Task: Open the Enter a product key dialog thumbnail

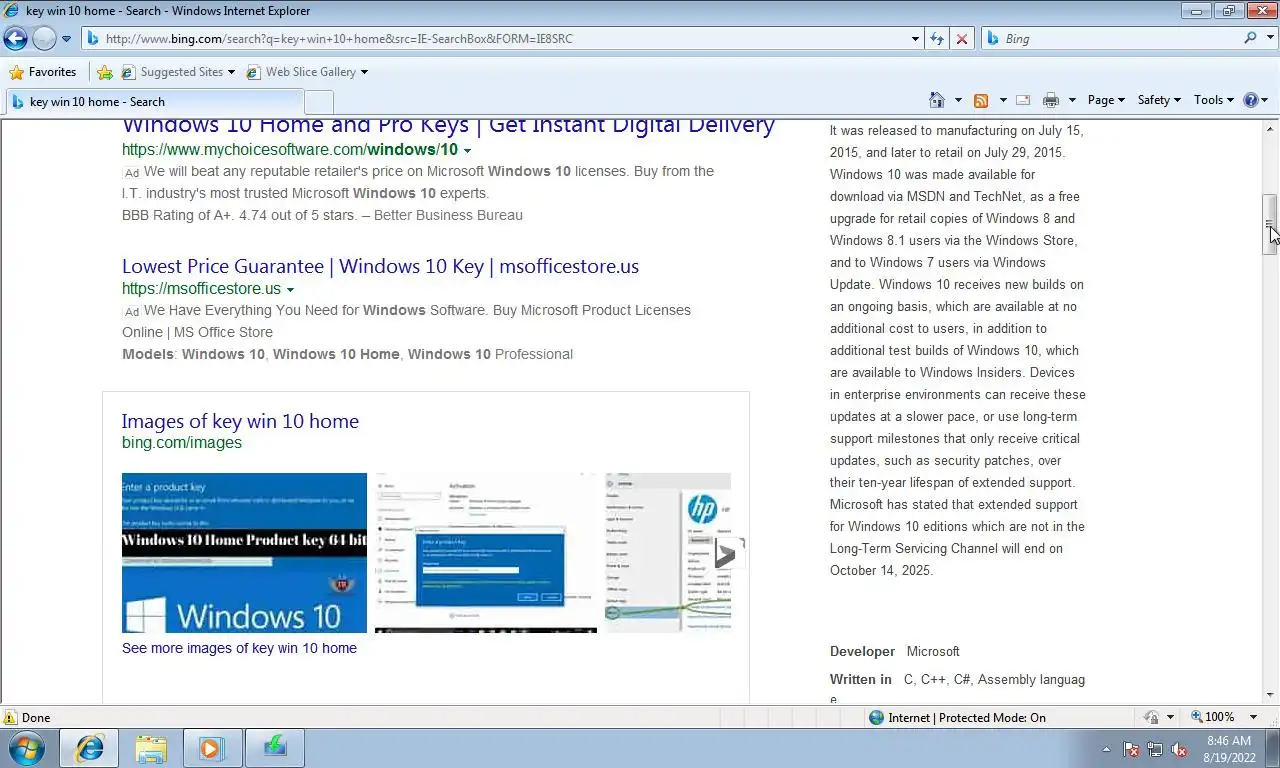Action: tap(486, 553)
